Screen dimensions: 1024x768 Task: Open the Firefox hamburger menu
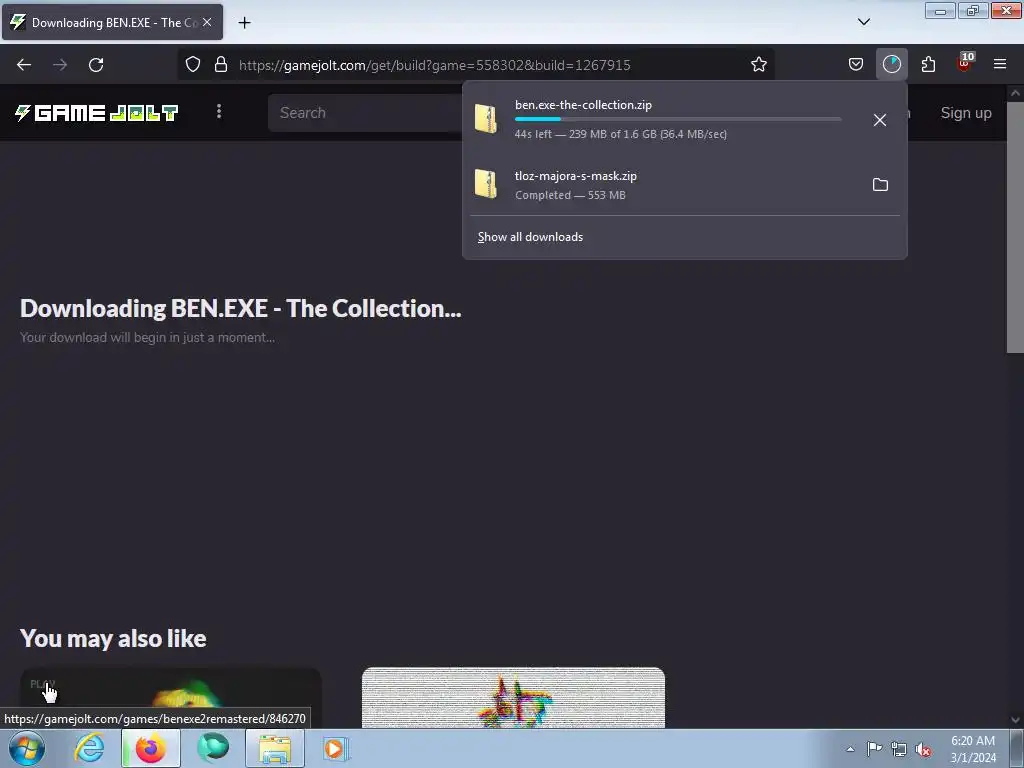[x=999, y=65]
